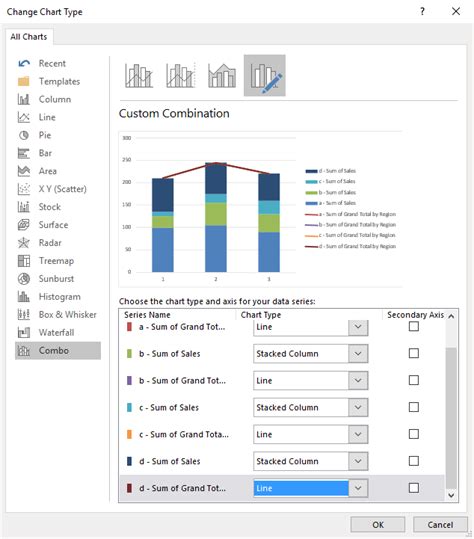The image size is (474, 539).
Task: Open chart type dropdown for b - Sum of Grand Total
Action: pos(358,380)
